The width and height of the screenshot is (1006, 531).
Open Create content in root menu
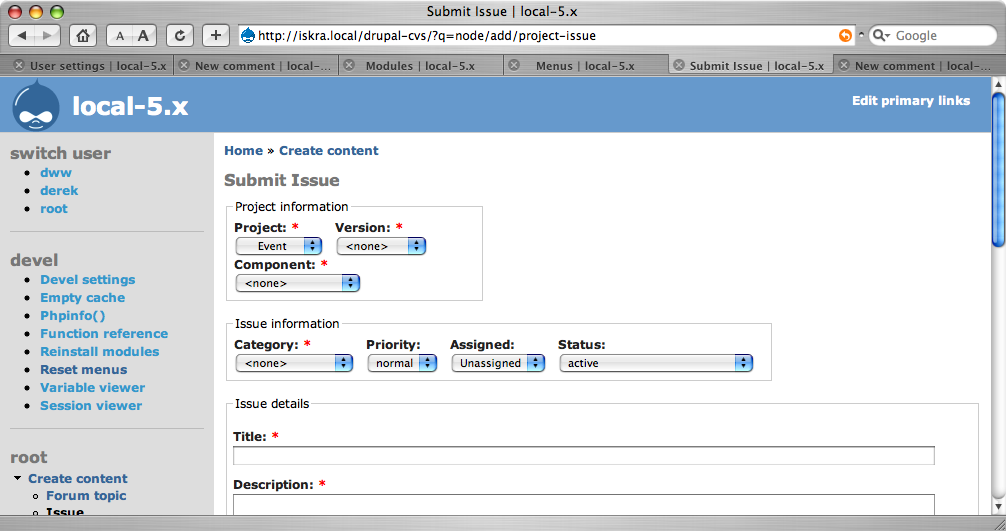click(x=78, y=478)
